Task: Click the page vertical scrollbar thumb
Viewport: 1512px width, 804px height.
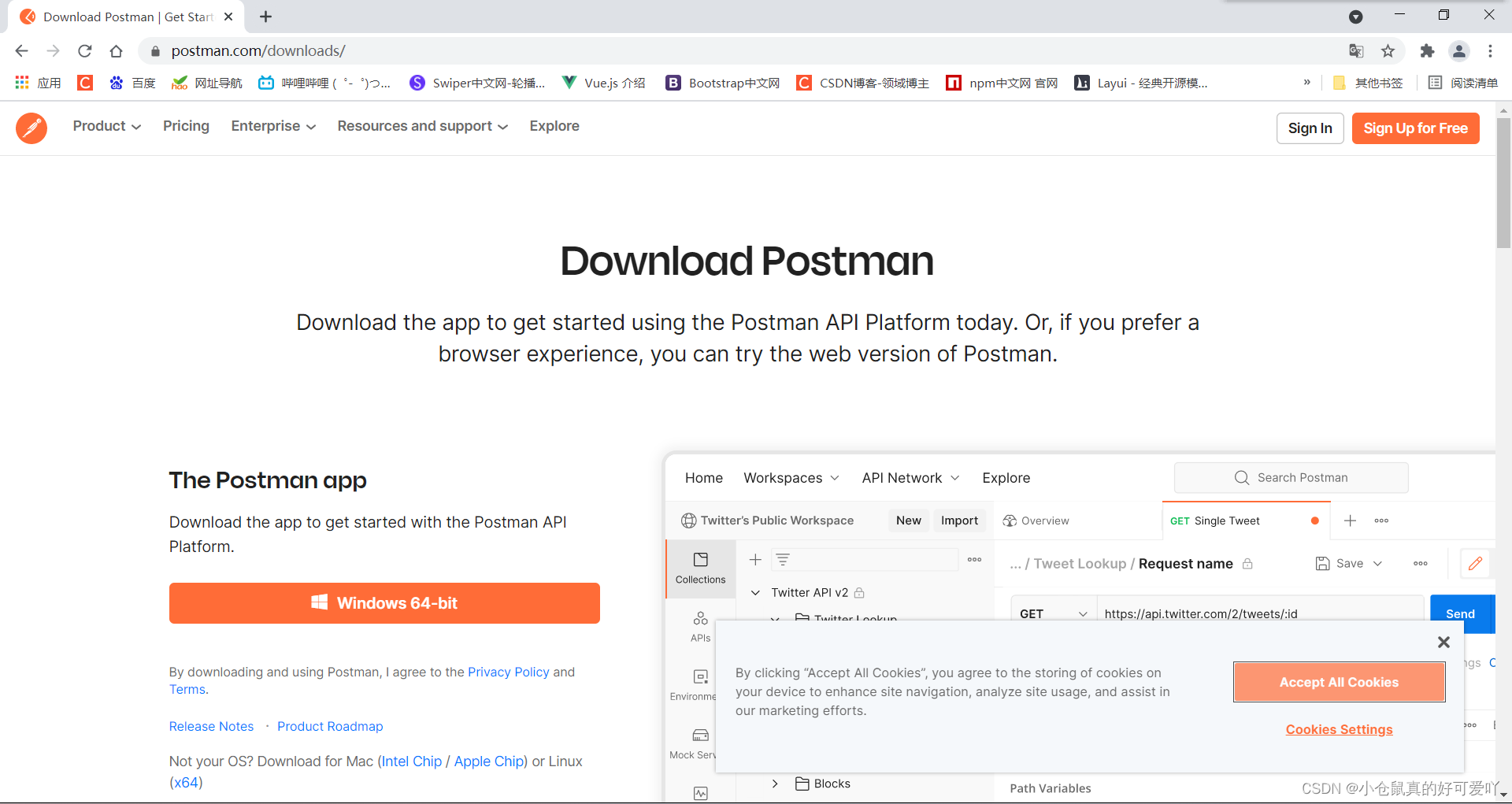Action: coord(1503,183)
